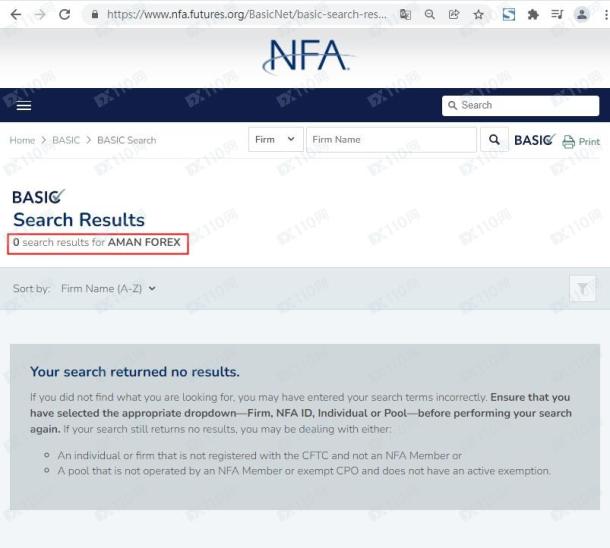The image size is (610, 548).
Task: Click the blue square extension icon
Action: pyautogui.click(x=509, y=15)
